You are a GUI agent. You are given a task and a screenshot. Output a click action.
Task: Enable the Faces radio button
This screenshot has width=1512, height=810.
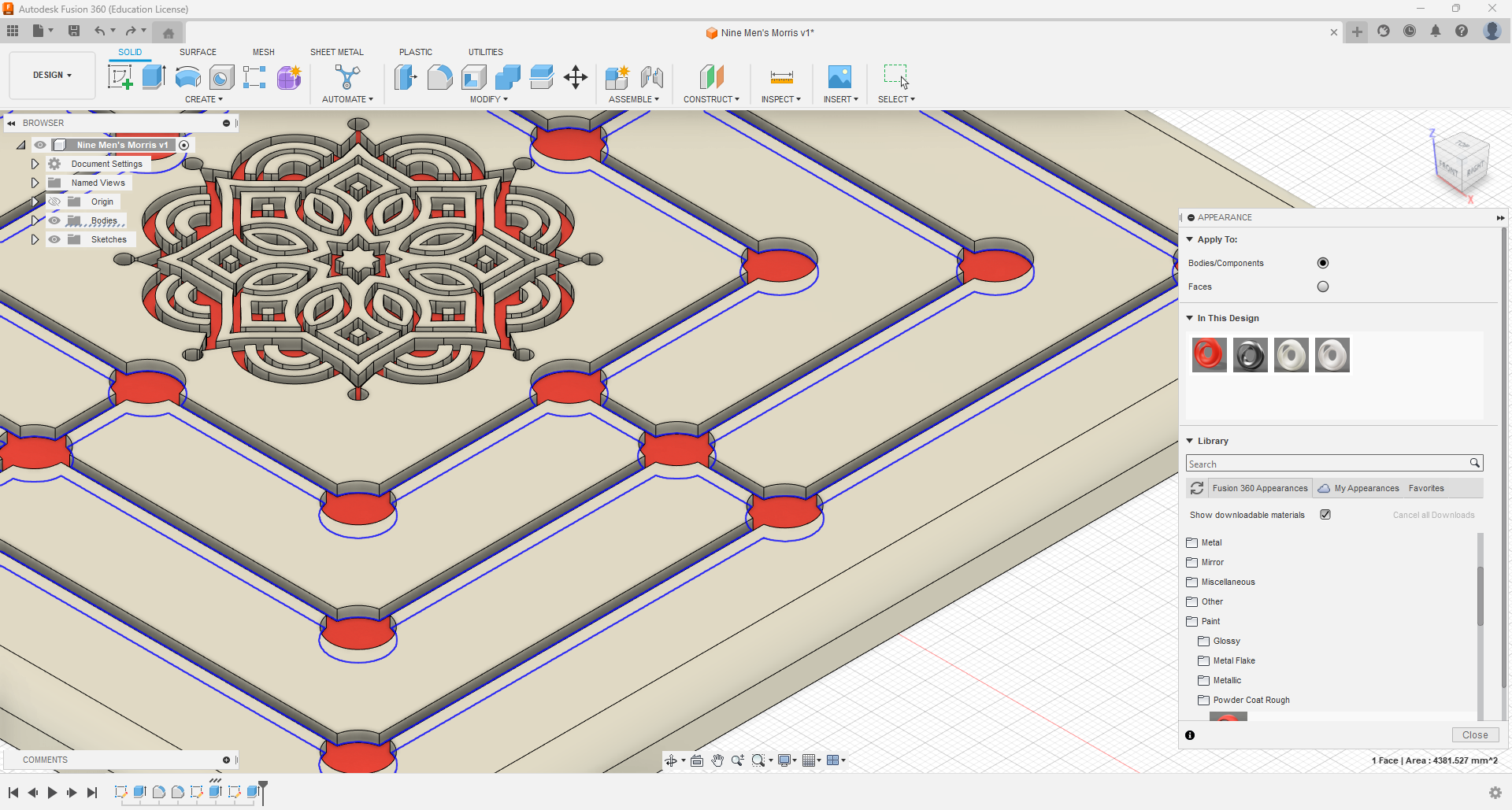[1323, 287]
